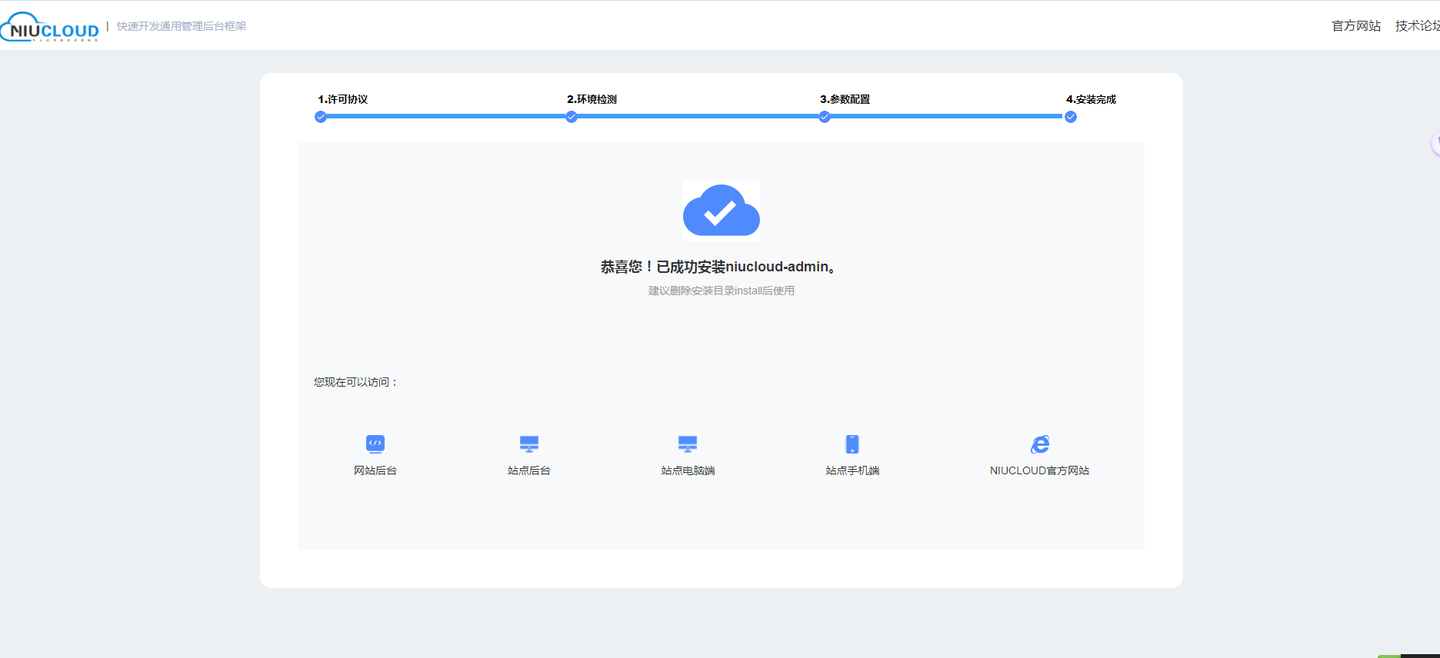1440x658 pixels.
Task: Click the large cloud success checkmark image
Action: [x=721, y=210]
